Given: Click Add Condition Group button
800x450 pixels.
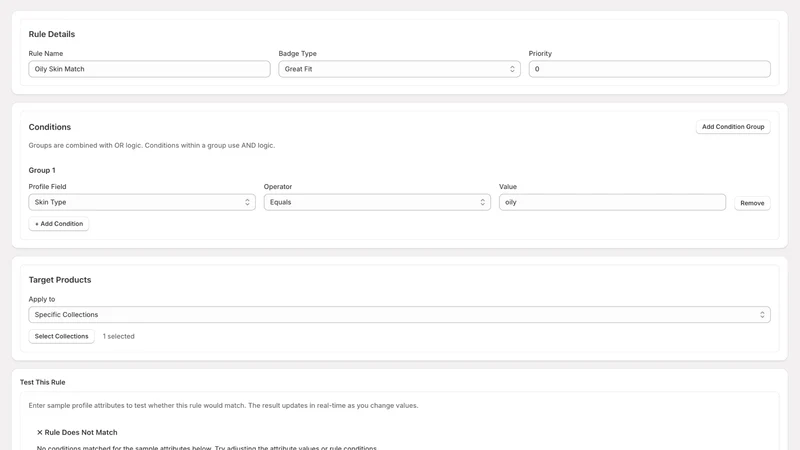Looking at the screenshot, I should (x=733, y=127).
